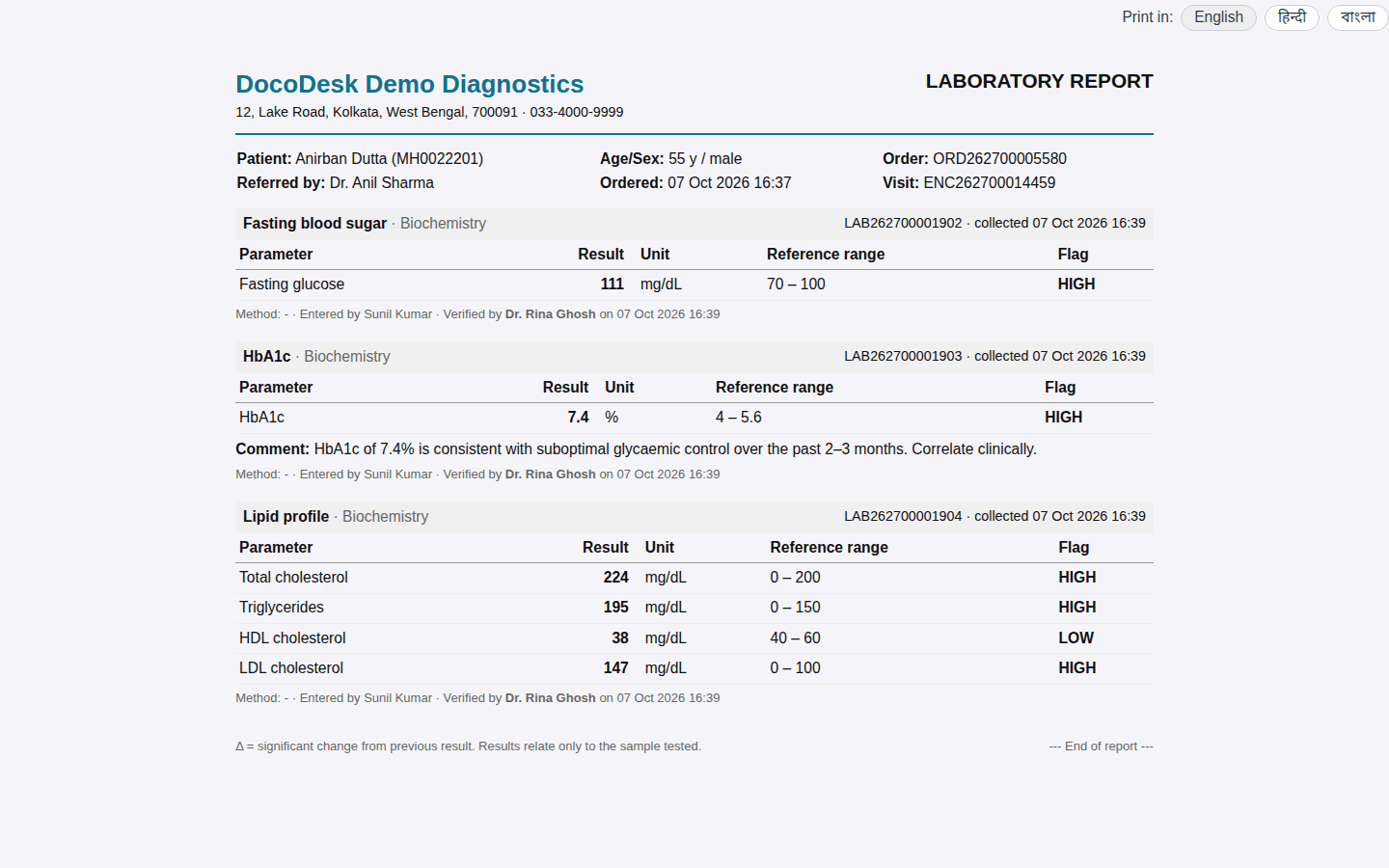Click the Triglycerides value 195
The image size is (1389, 868).
point(615,607)
